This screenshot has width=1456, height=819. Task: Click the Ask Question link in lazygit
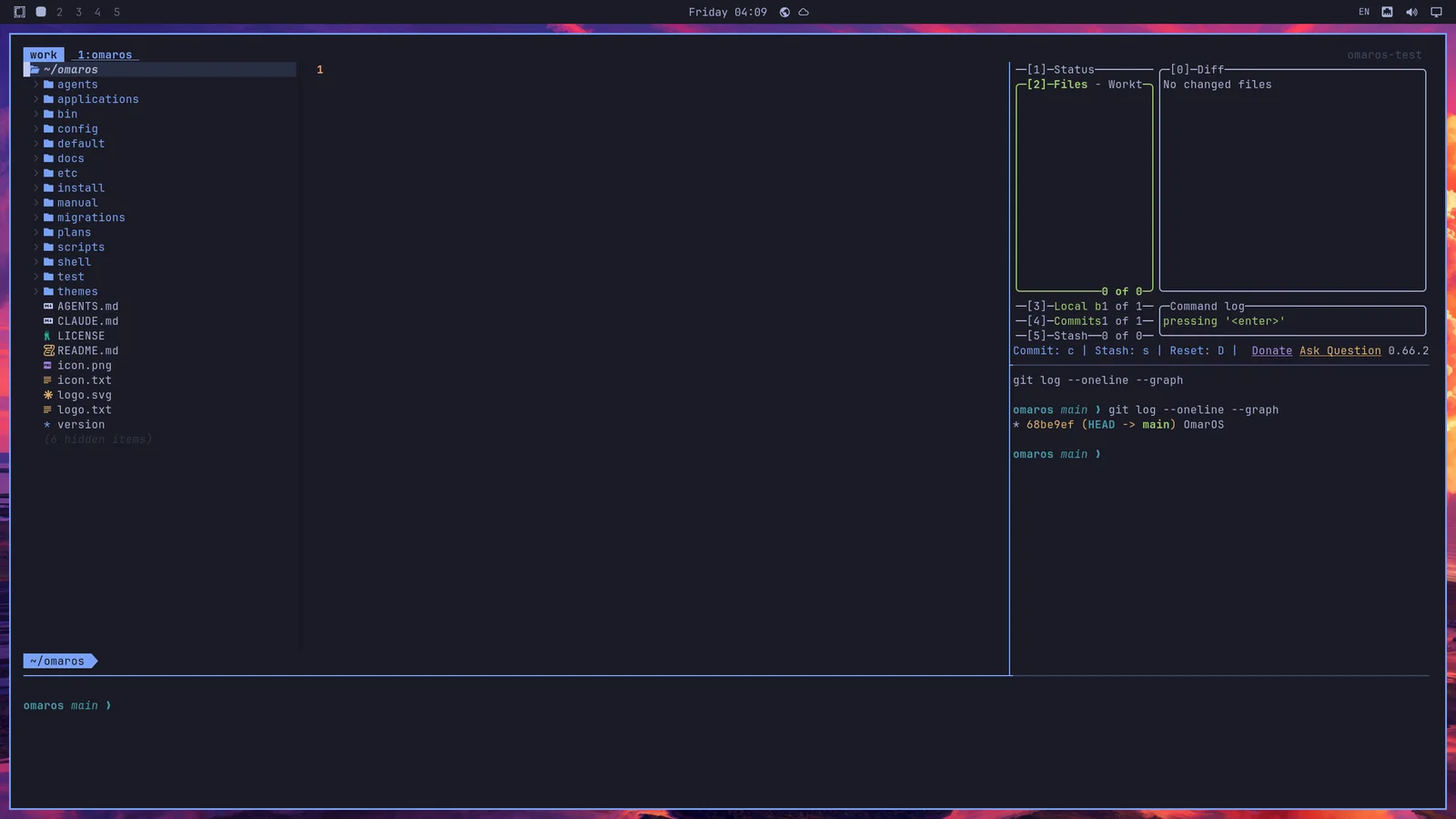1340,350
